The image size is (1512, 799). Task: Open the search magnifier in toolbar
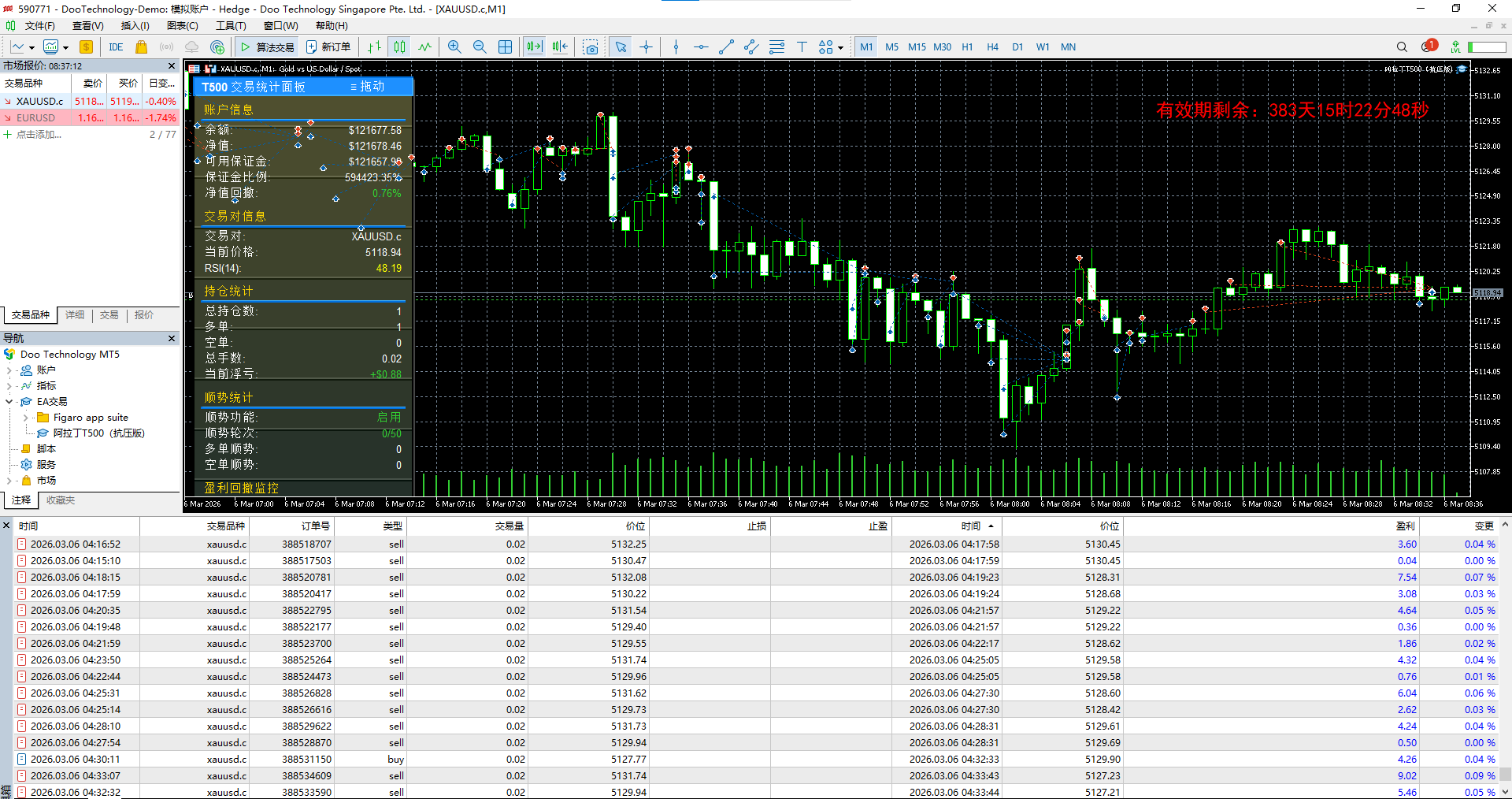coord(1402,46)
